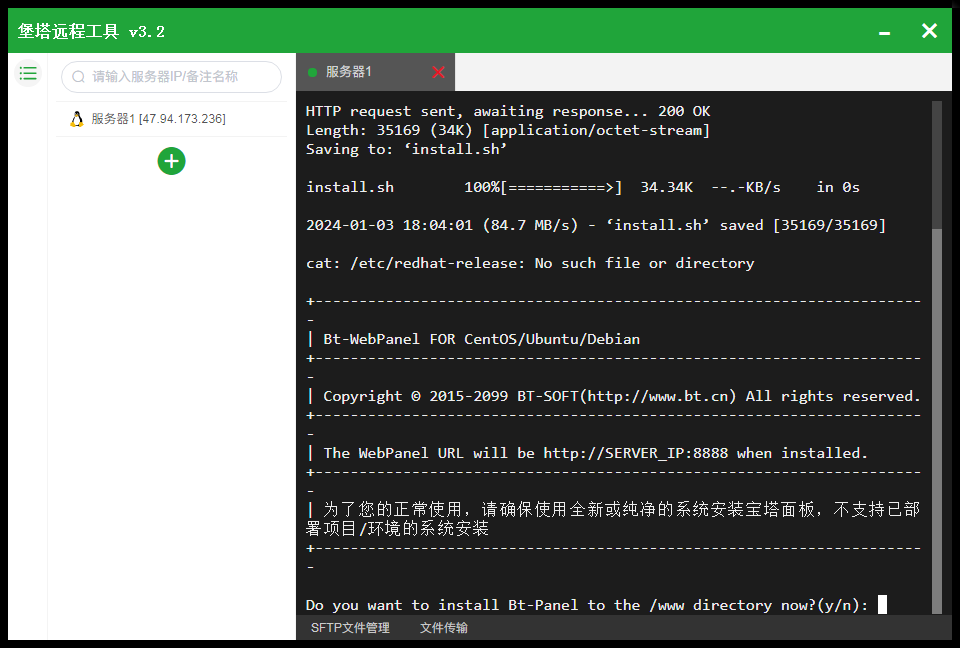Click the 'install.sh 100%' progress line
960x648 pixels.
pos(583,187)
